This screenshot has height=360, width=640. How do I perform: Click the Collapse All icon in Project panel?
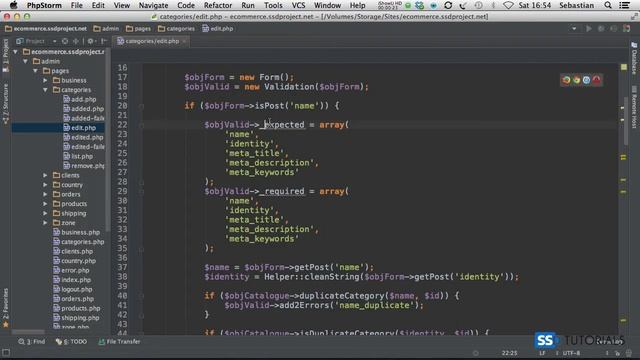76,41
